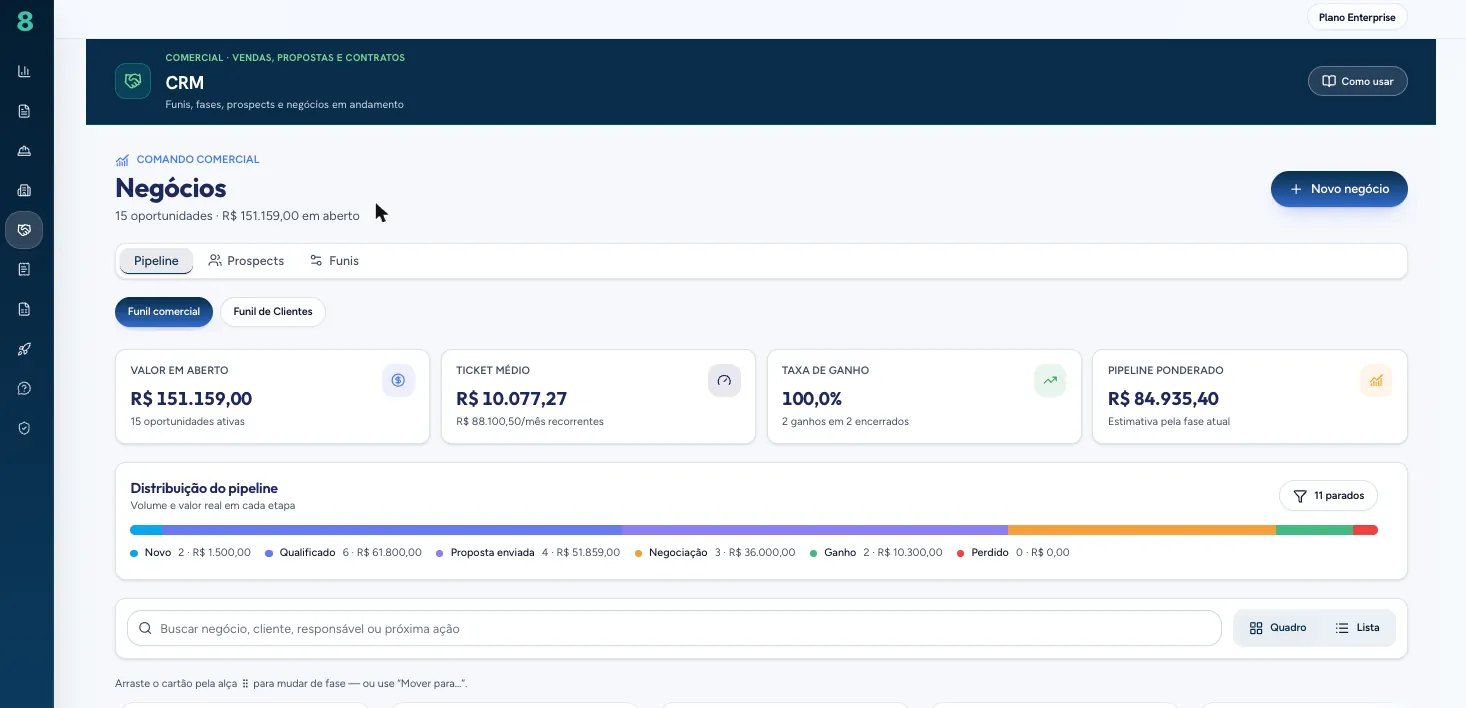The width and height of the screenshot is (1466, 708).
Task: Select the Funil de Clientes funnel
Action: pos(273,312)
